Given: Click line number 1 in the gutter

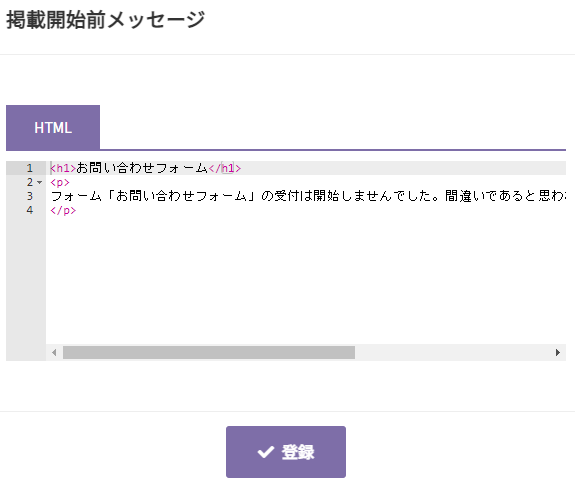Looking at the screenshot, I should tap(30, 168).
